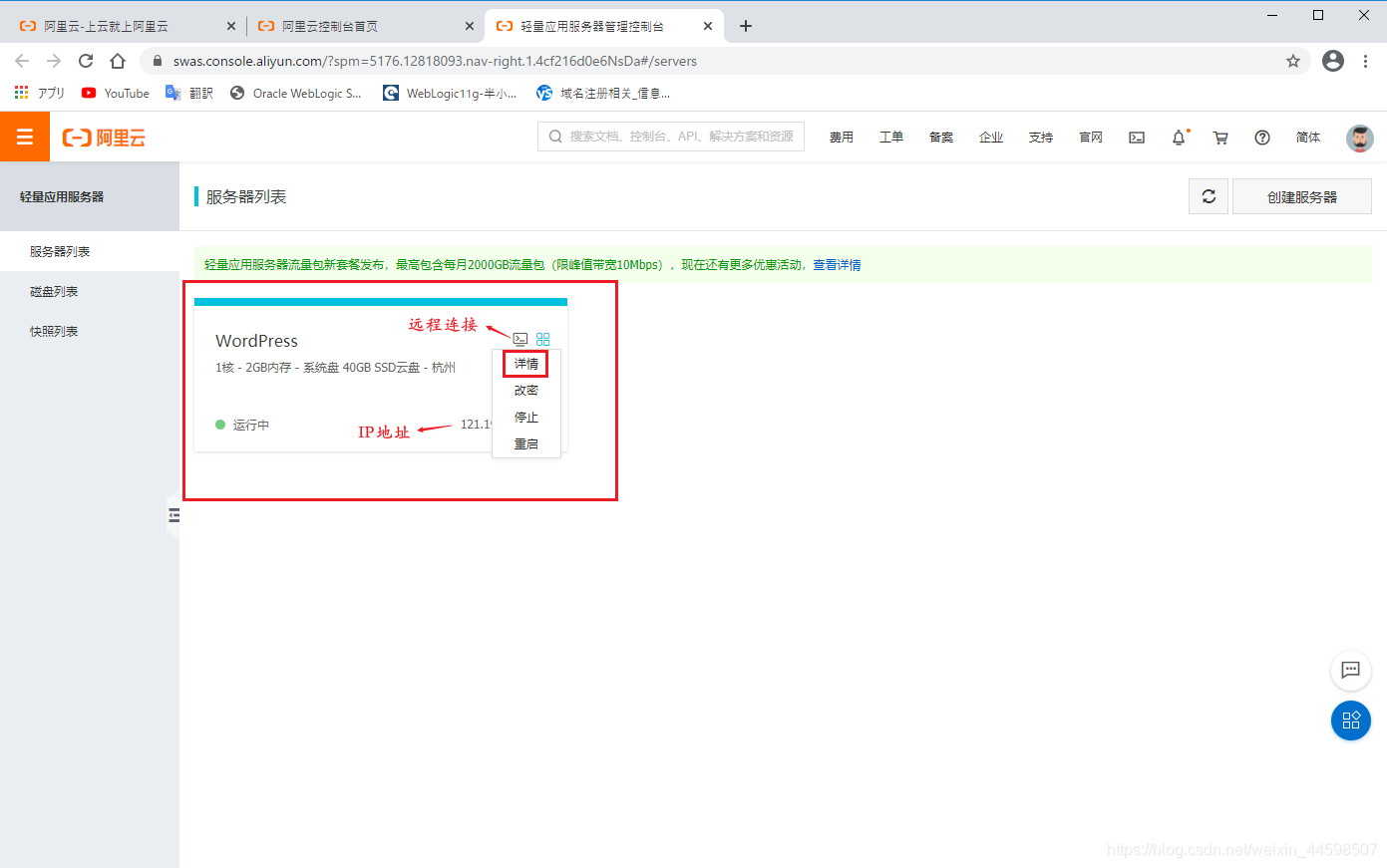This screenshot has width=1387, height=868.
Task: Open a new browser tab
Action: (745, 26)
